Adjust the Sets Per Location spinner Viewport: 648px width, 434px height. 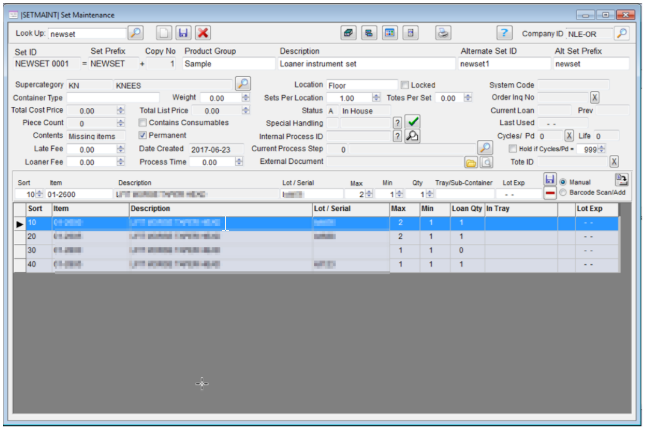coord(376,99)
